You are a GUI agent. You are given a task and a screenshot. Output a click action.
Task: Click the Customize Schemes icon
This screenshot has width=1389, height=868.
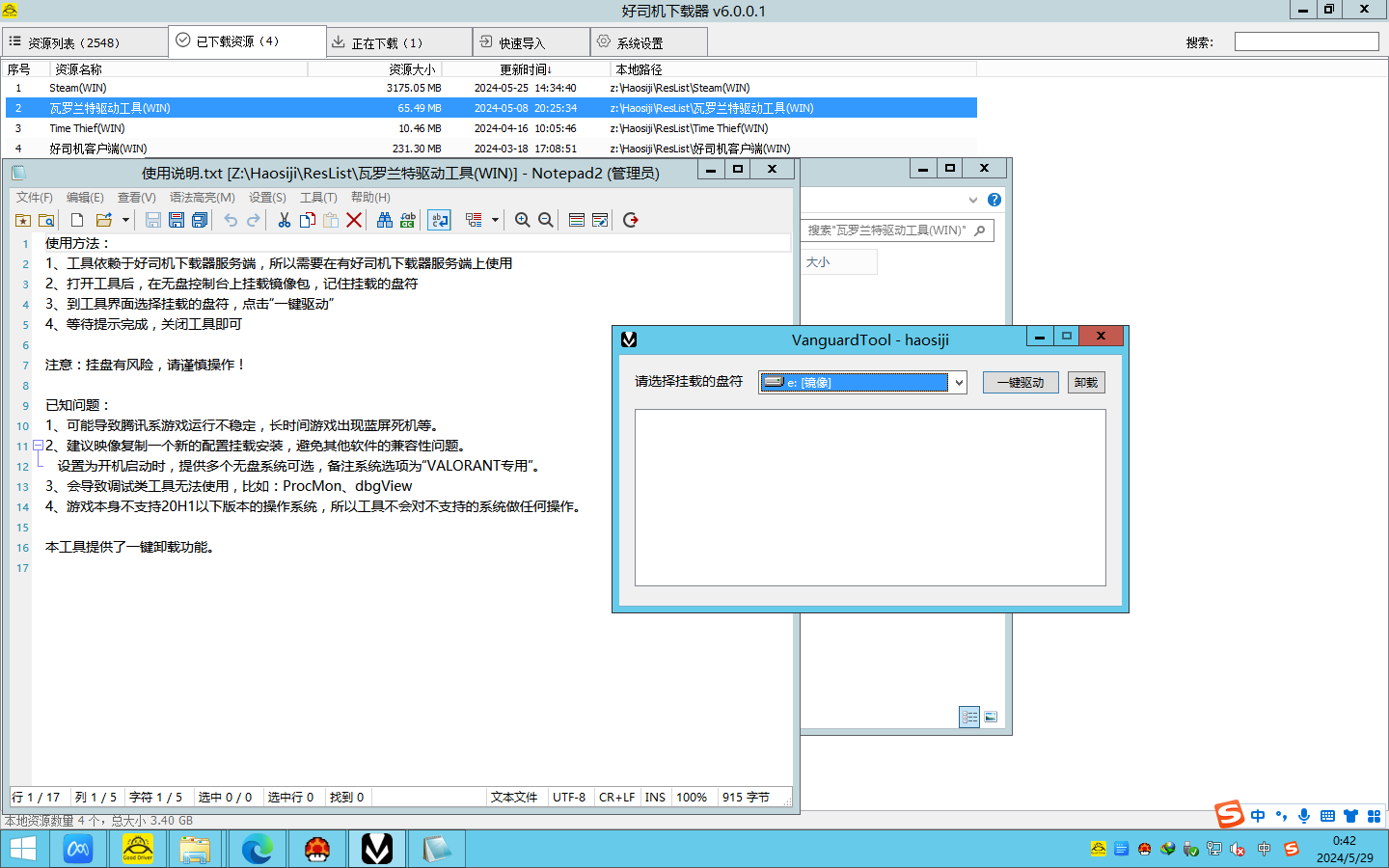click(600, 220)
